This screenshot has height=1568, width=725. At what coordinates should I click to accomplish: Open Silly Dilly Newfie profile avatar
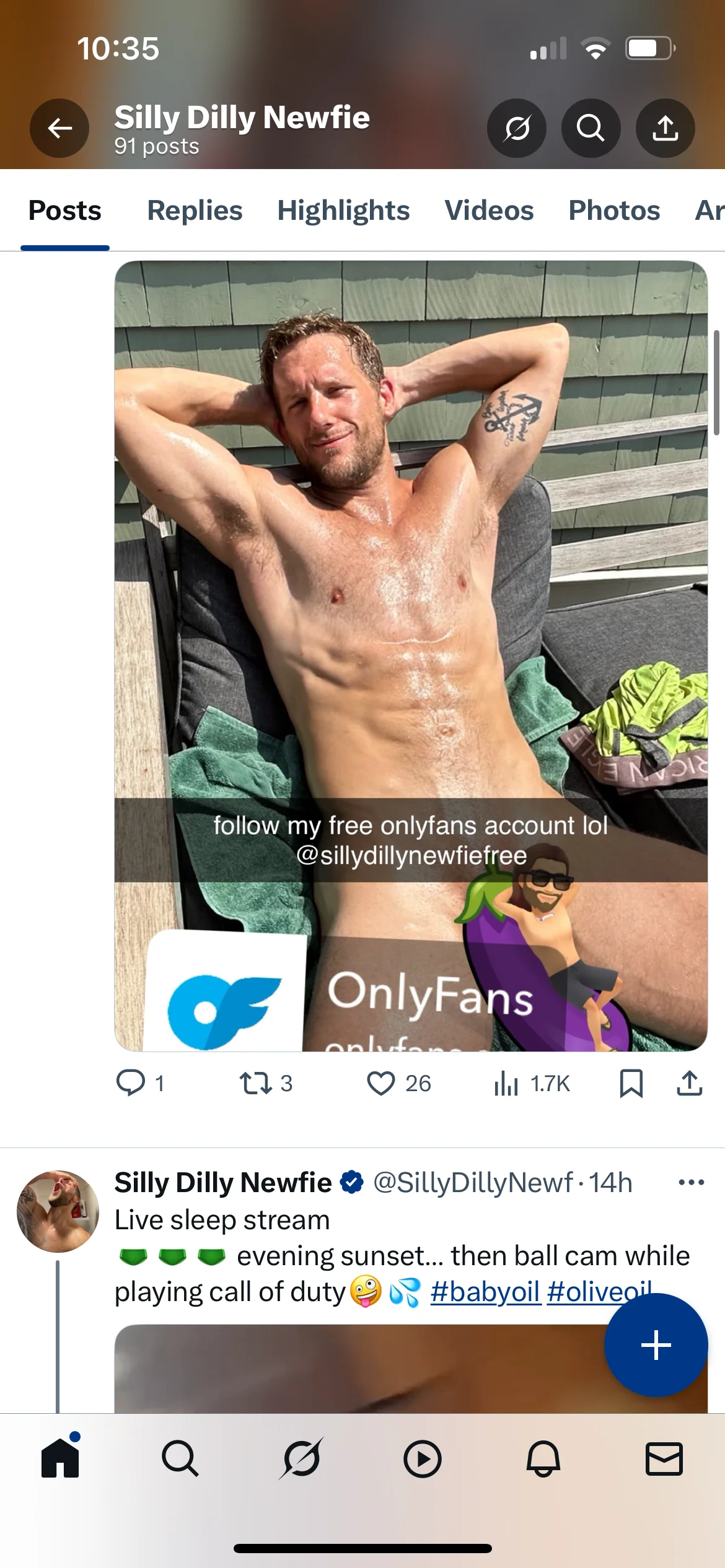tap(58, 1211)
